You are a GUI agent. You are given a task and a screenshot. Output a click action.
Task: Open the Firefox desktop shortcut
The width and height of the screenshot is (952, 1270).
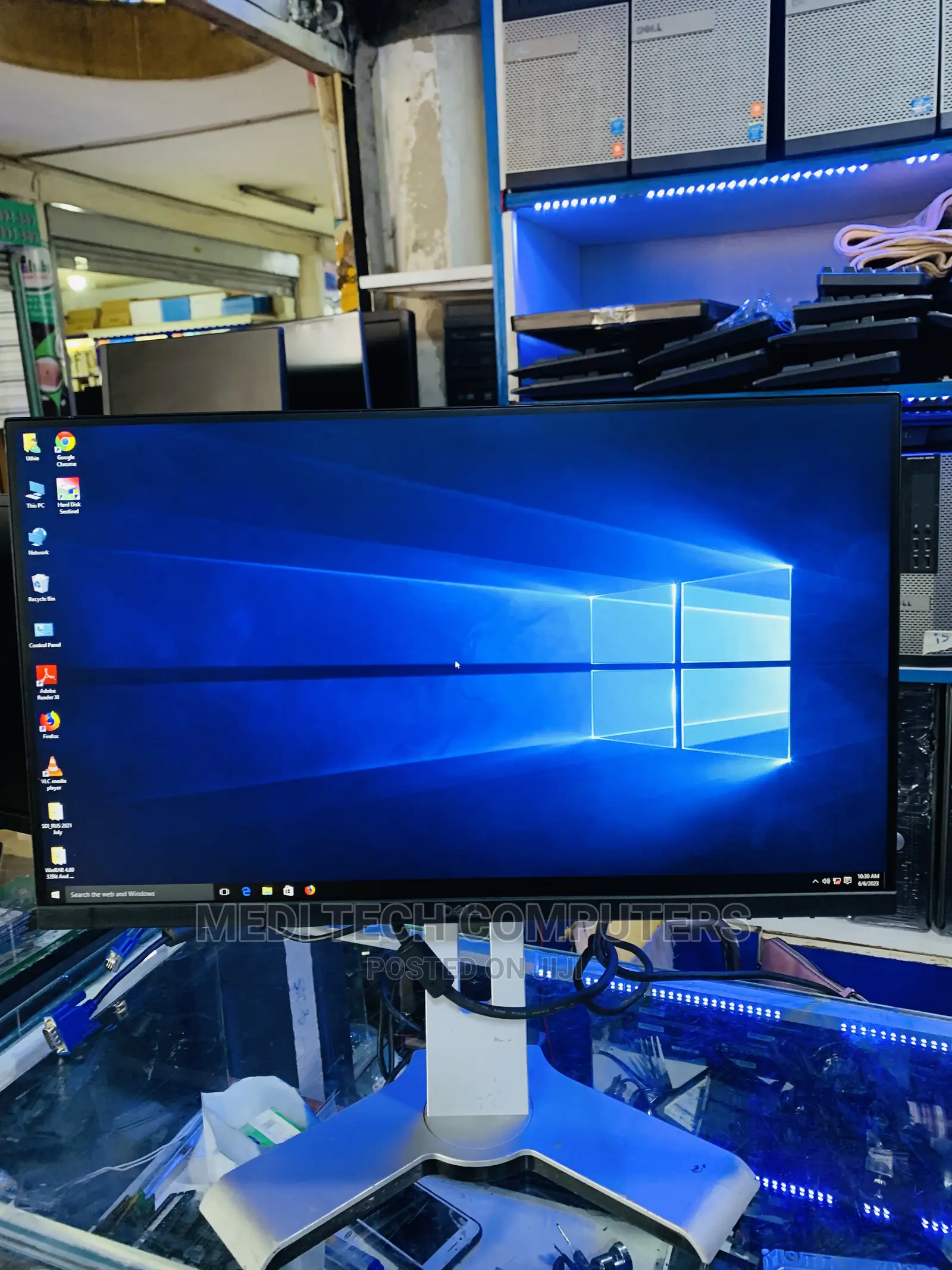(50, 725)
